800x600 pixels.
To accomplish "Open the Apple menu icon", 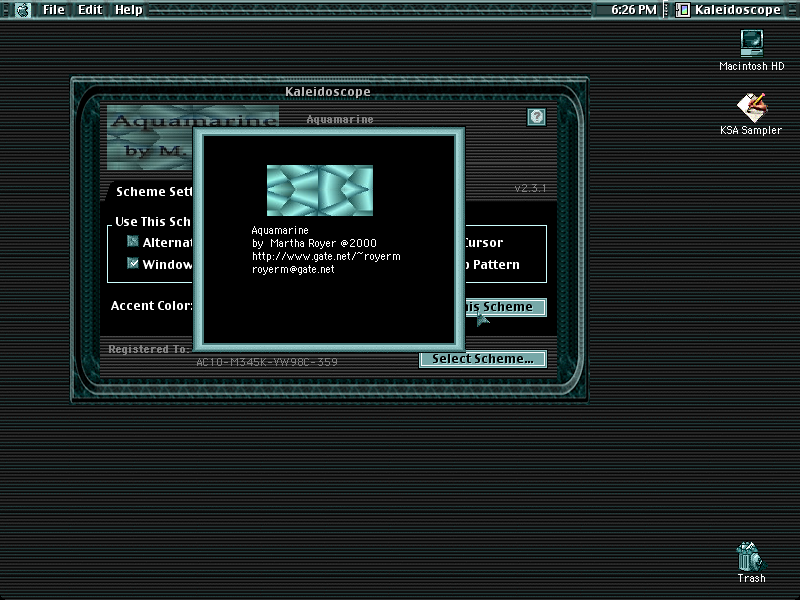I will tap(22, 10).
